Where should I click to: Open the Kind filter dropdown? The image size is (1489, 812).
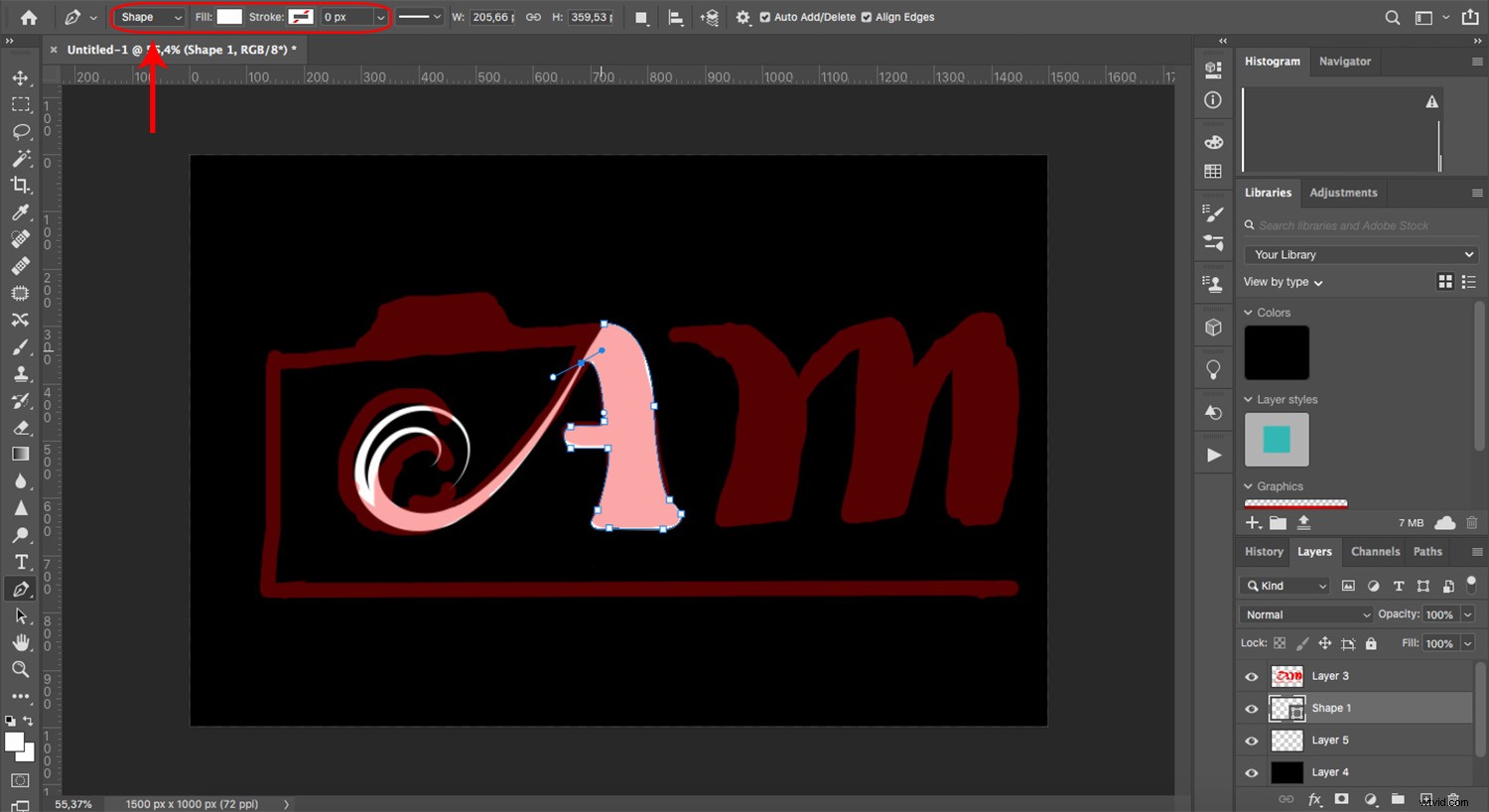coord(1284,585)
